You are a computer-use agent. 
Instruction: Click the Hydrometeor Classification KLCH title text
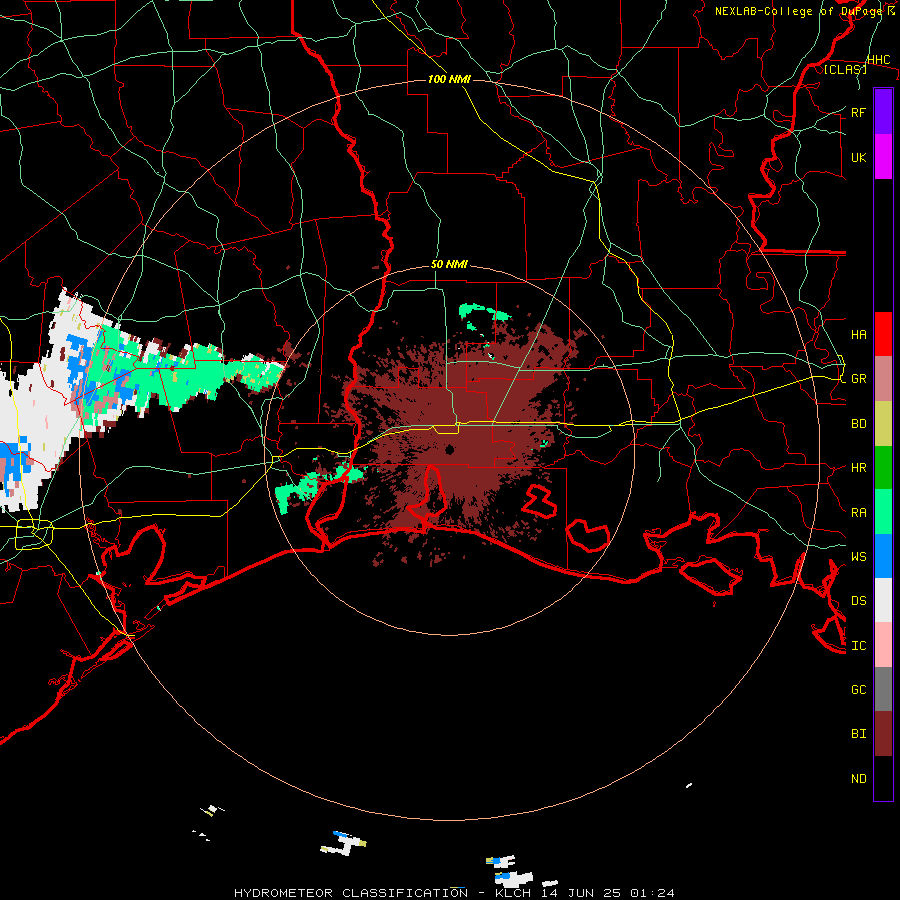pyautogui.click(x=454, y=893)
